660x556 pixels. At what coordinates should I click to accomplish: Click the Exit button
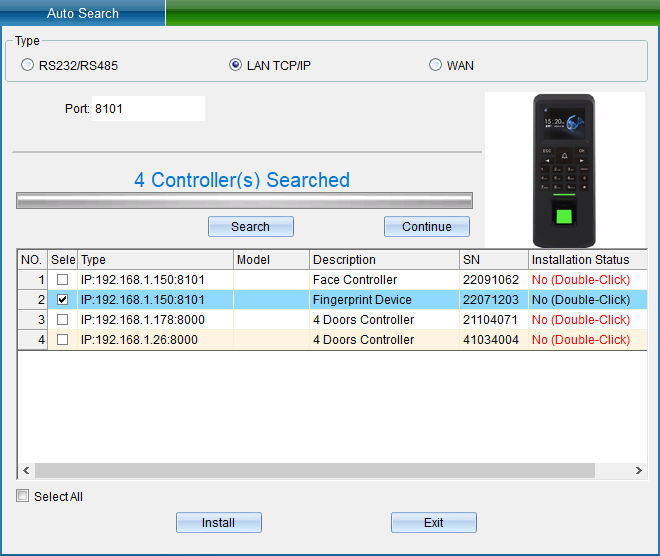click(433, 523)
